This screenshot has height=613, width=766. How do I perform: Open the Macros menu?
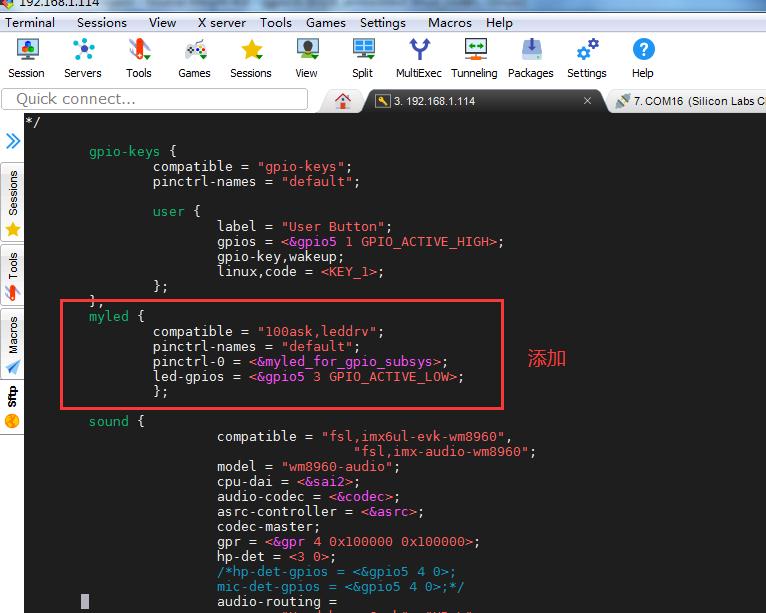coord(450,22)
